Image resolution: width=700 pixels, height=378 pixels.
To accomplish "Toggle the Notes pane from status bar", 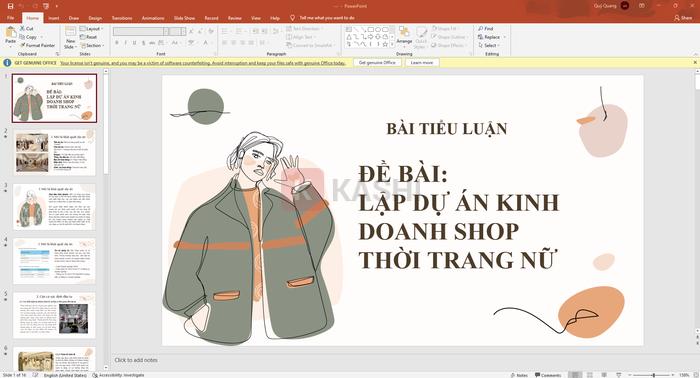I will coord(519,375).
